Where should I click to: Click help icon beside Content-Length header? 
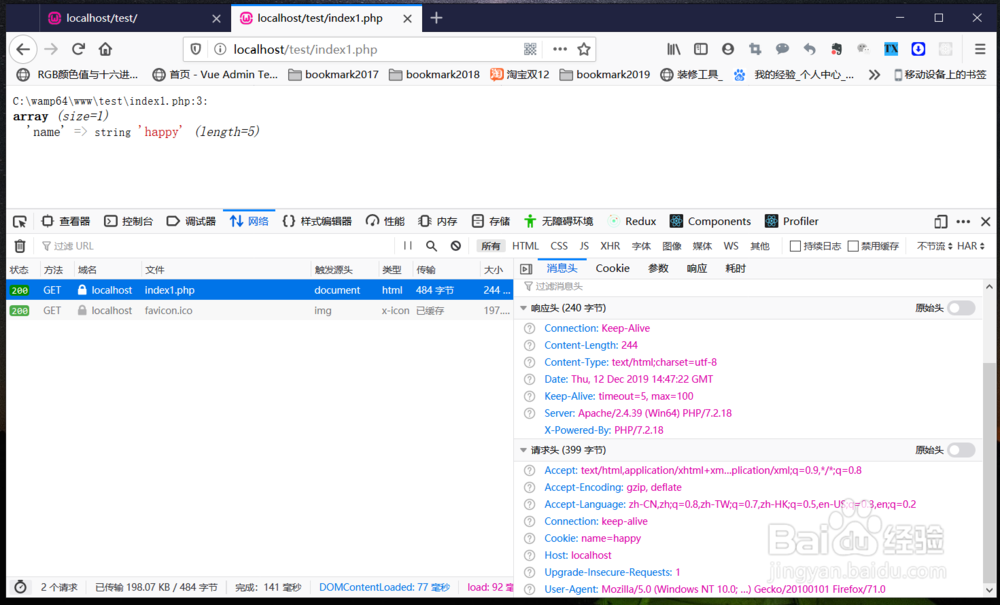[x=529, y=346]
